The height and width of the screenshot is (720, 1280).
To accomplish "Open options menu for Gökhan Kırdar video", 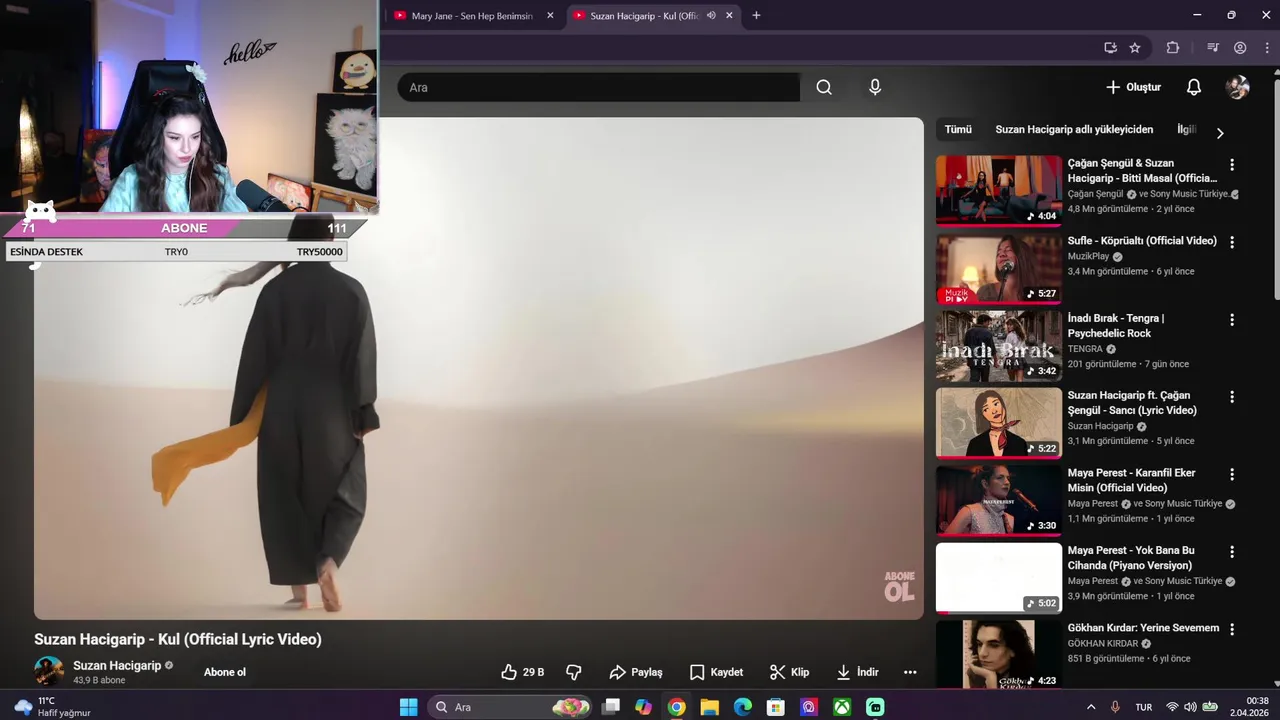I will [1232, 629].
